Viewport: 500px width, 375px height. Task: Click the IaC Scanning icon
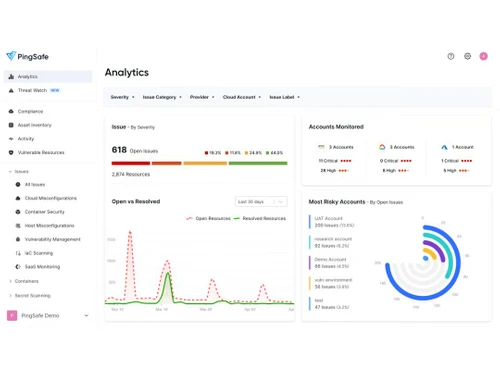tap(18, 253)
